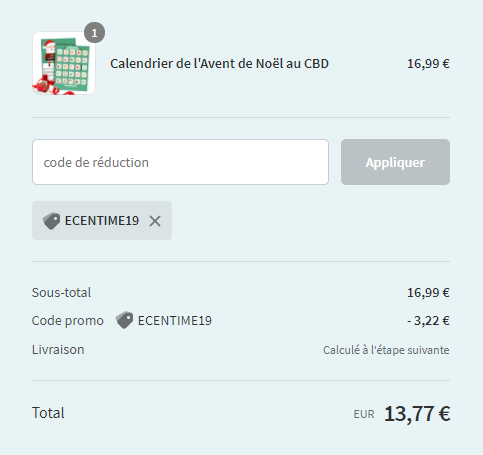Image resolution: width=483 pixels, height=455 pixels.
Task: Click the Calendrier de l'Avent product title
Action: pos(219,63)
